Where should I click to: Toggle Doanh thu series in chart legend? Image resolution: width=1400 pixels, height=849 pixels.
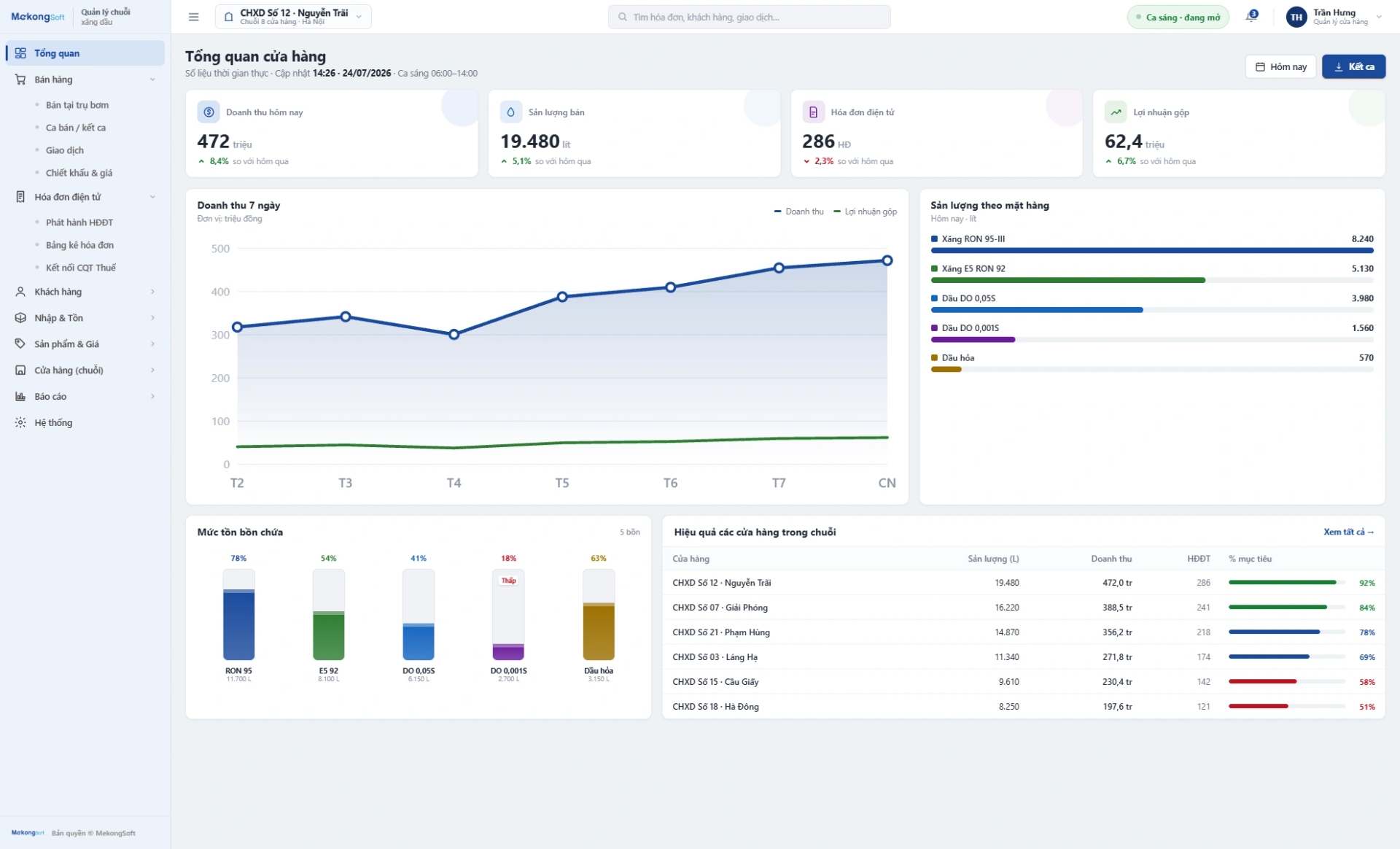click(x=798, y=212)
